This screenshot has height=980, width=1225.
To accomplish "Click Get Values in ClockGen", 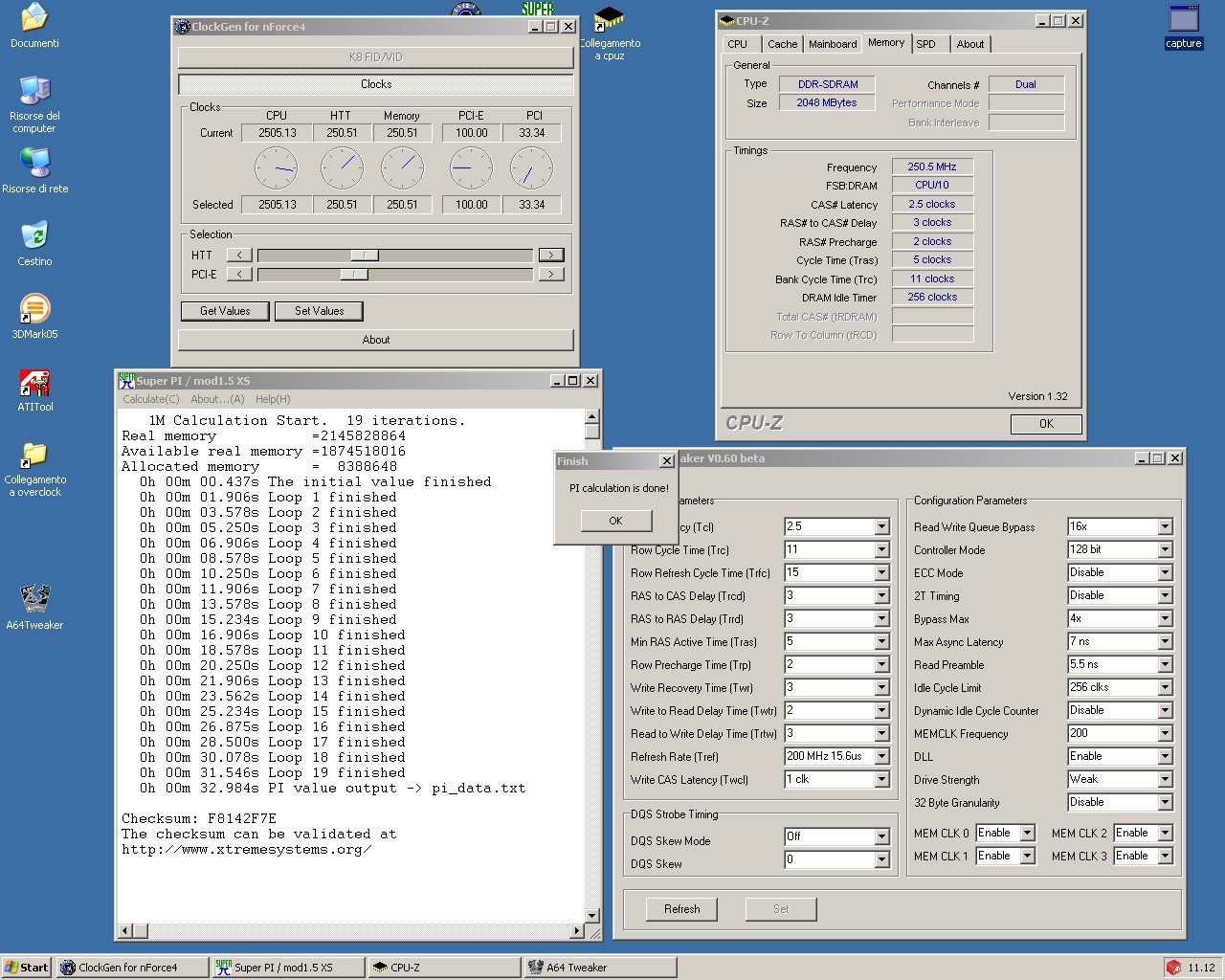I will click(225, 311).
